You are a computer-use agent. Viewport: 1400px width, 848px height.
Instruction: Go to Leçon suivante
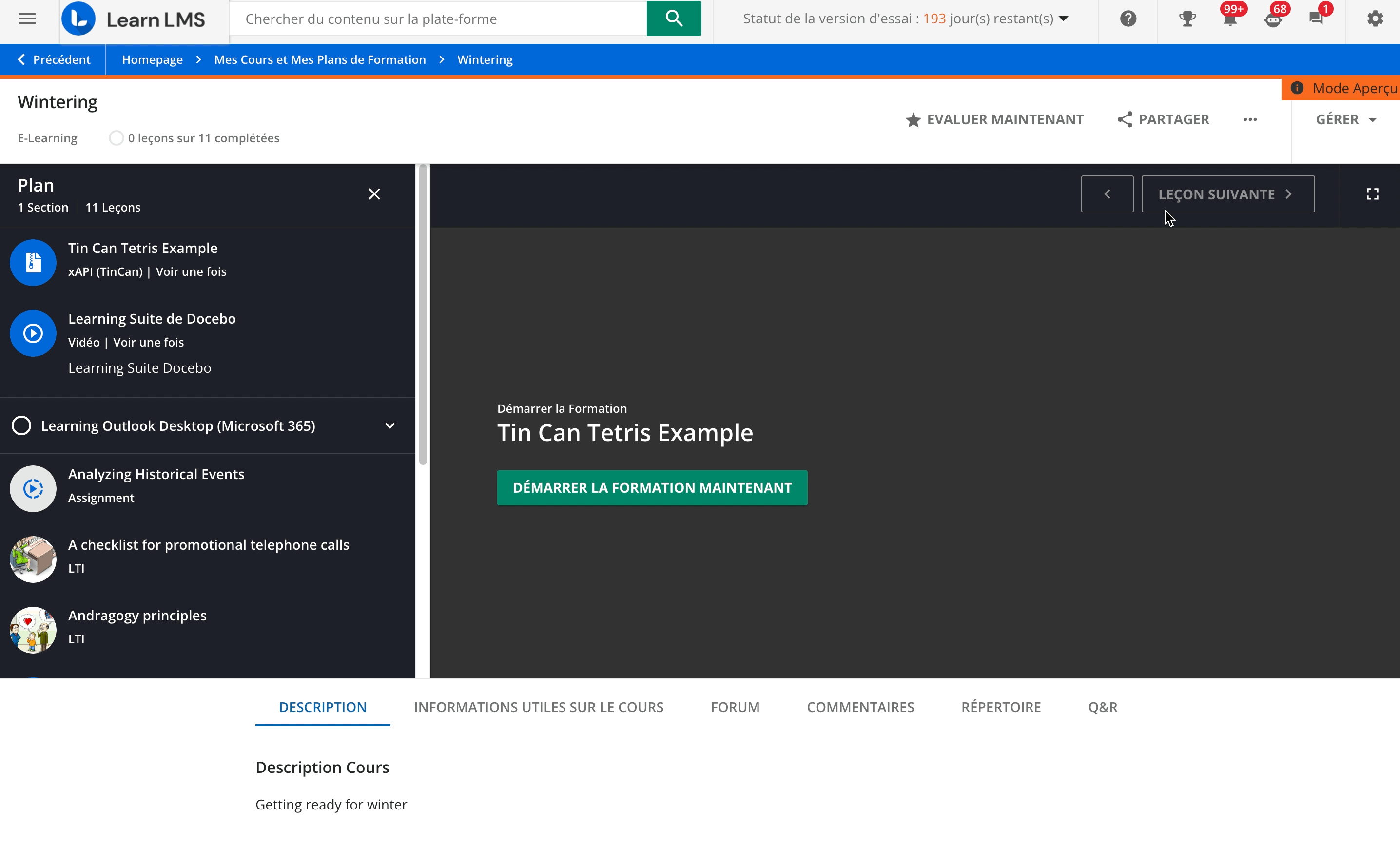click(x=1227, y=194)
